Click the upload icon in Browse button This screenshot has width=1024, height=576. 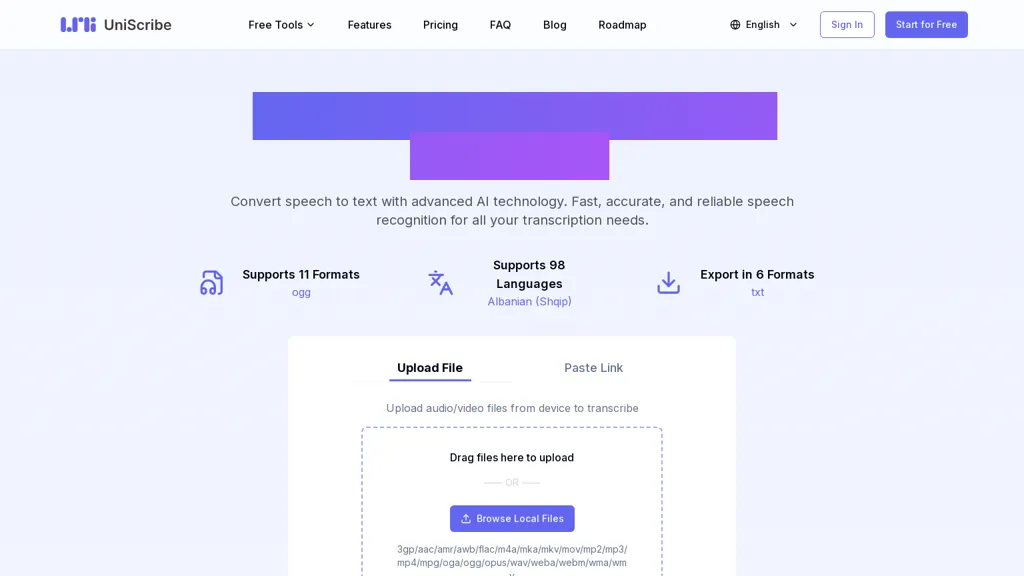(x=466, y=519)
